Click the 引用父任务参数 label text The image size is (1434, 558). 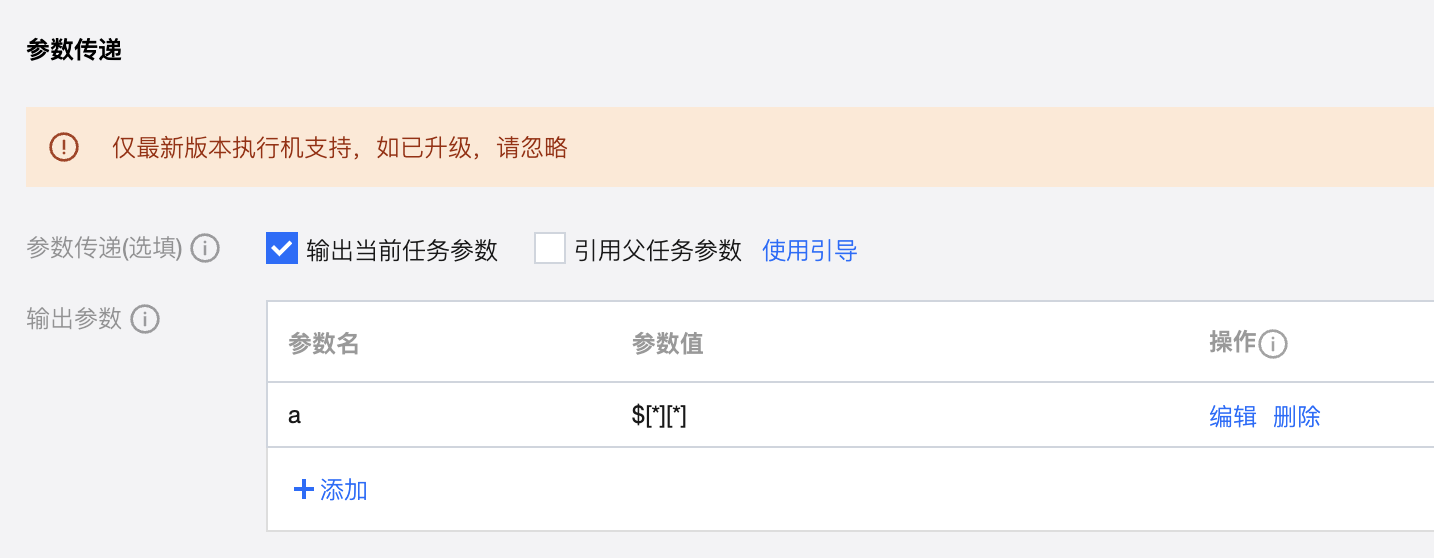pos(657,250)
